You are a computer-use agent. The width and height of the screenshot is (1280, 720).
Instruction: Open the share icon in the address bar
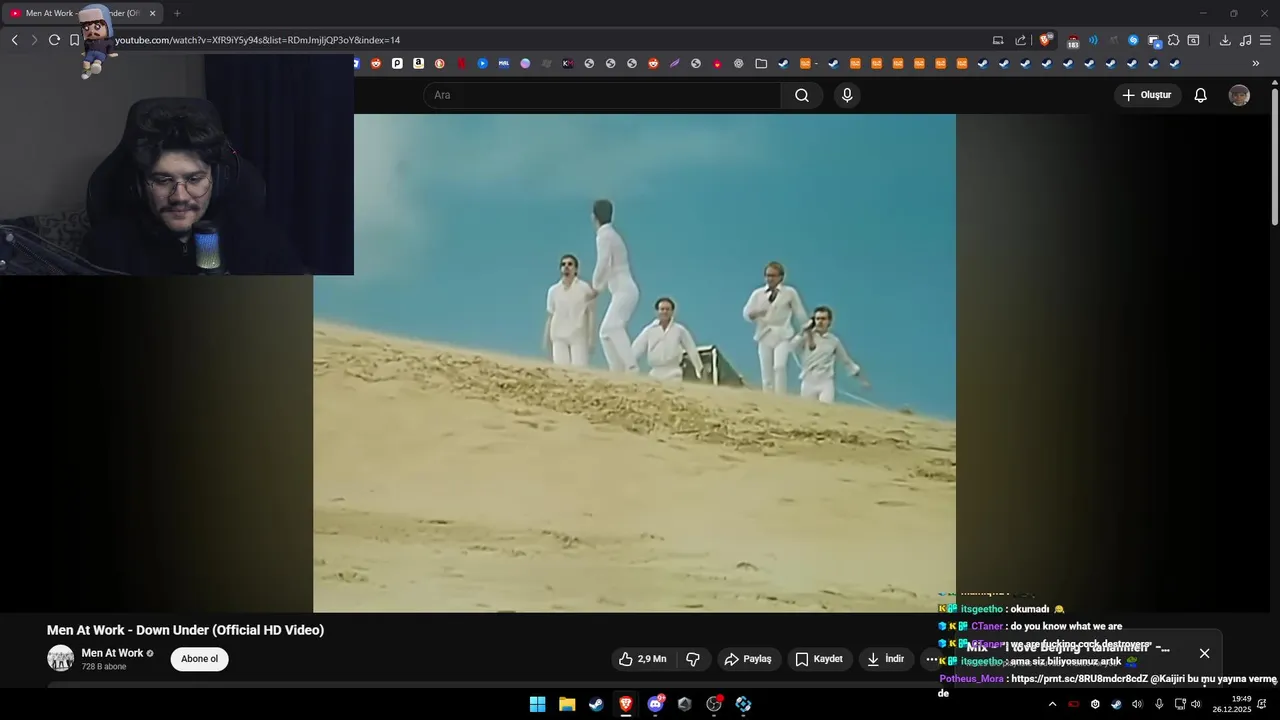(1021, 40)
